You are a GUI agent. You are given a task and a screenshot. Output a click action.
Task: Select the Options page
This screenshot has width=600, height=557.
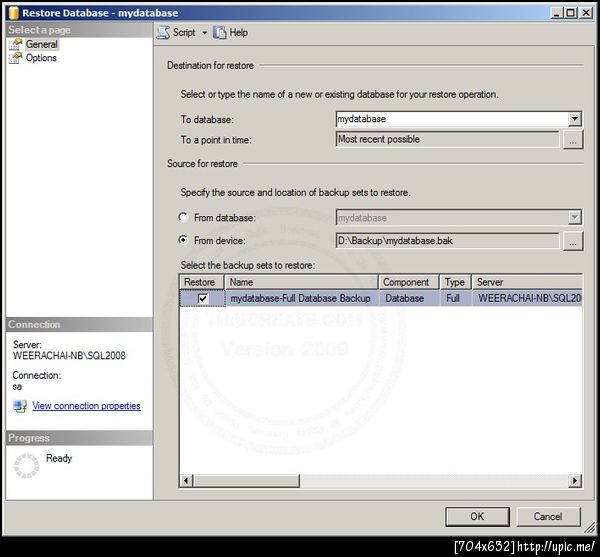pos(41,58)
